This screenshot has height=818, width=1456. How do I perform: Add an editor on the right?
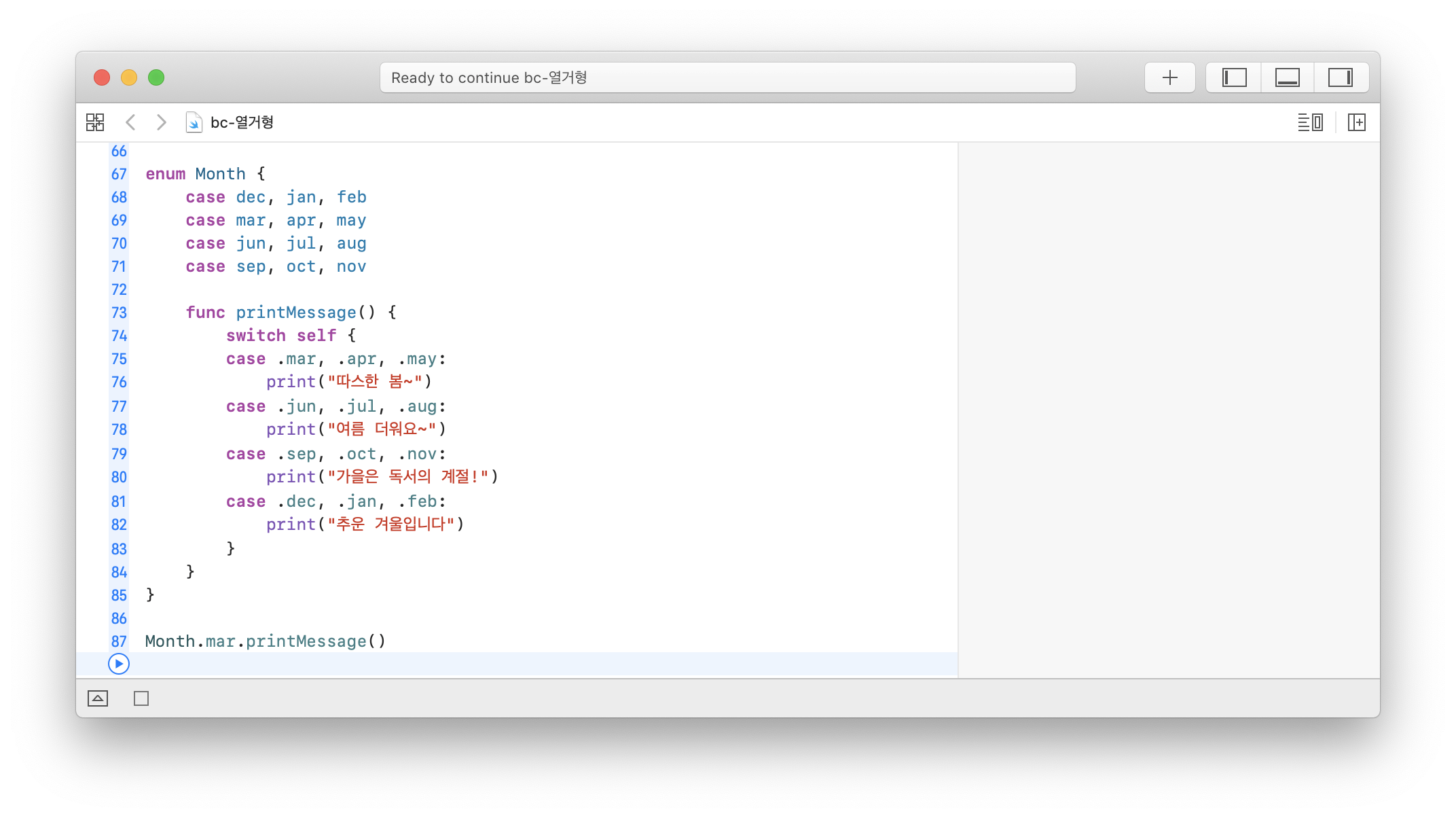(1356, 122)
